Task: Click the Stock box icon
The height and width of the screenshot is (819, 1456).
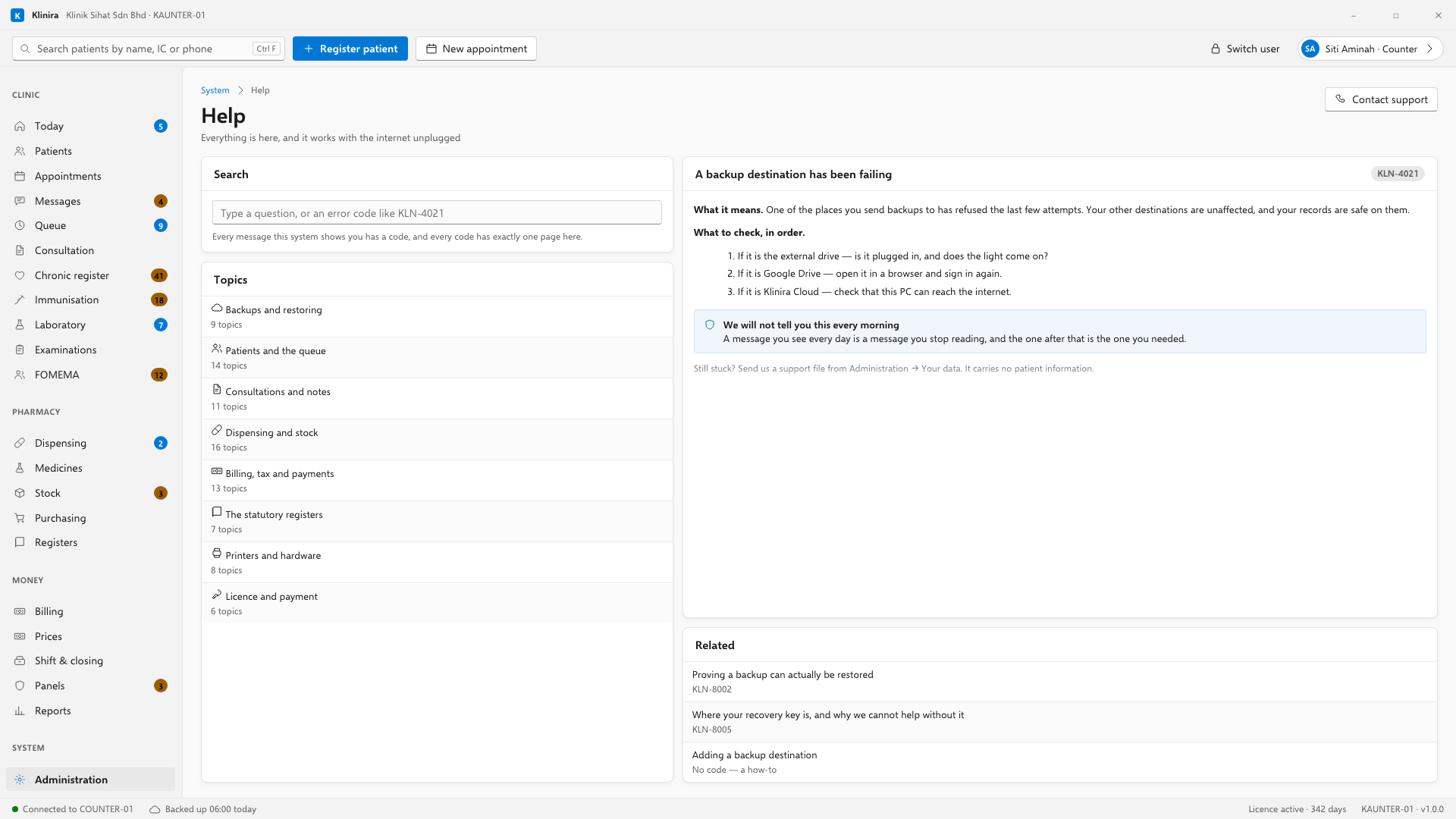Action: 20,493
